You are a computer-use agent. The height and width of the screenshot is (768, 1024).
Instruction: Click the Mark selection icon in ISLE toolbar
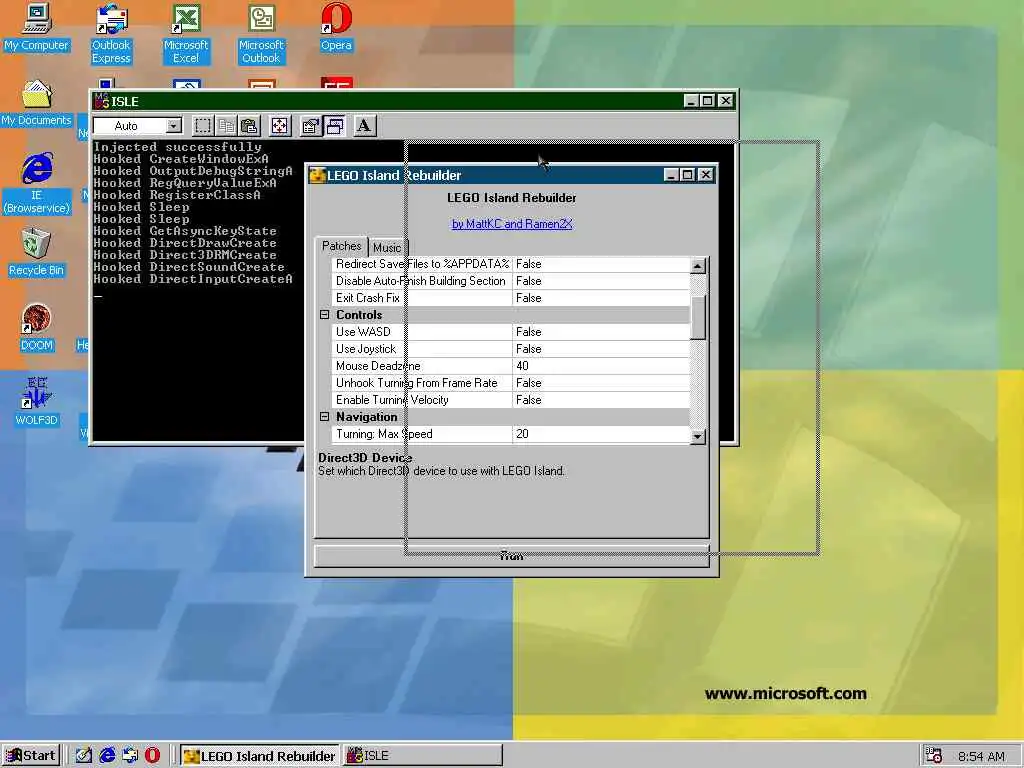[203, 125]
